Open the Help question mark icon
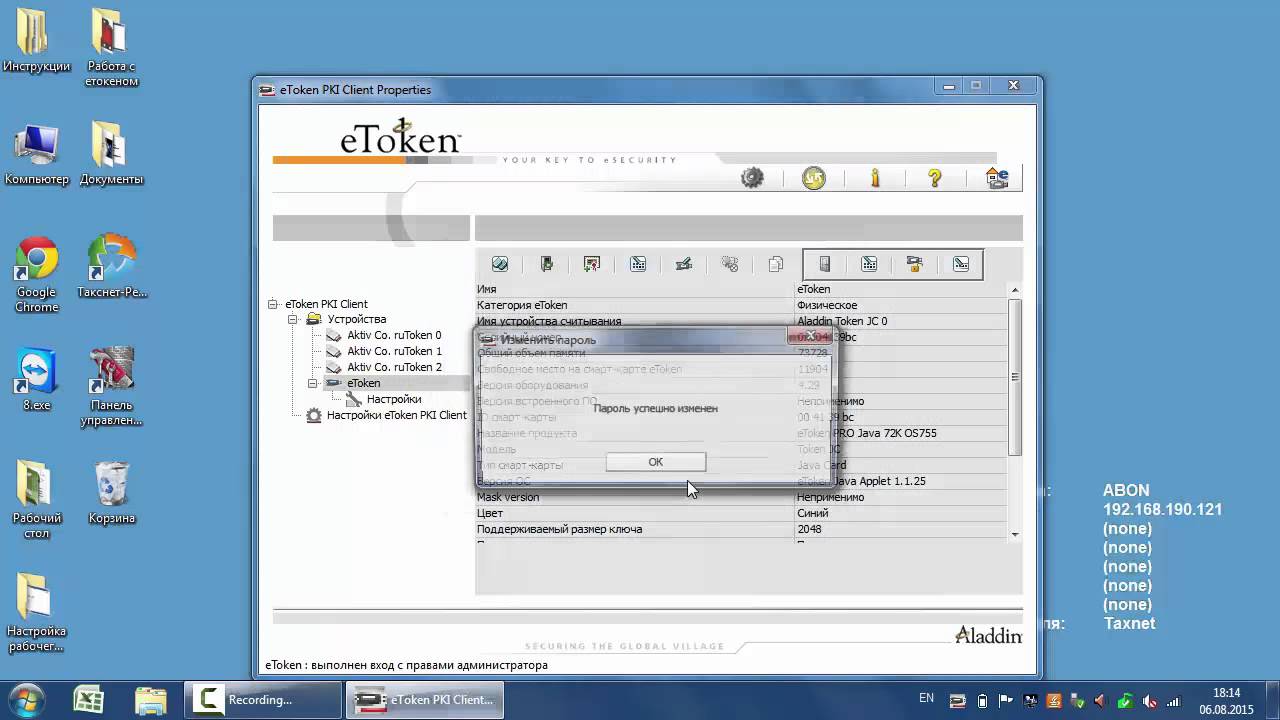 [x=935, y=178]
